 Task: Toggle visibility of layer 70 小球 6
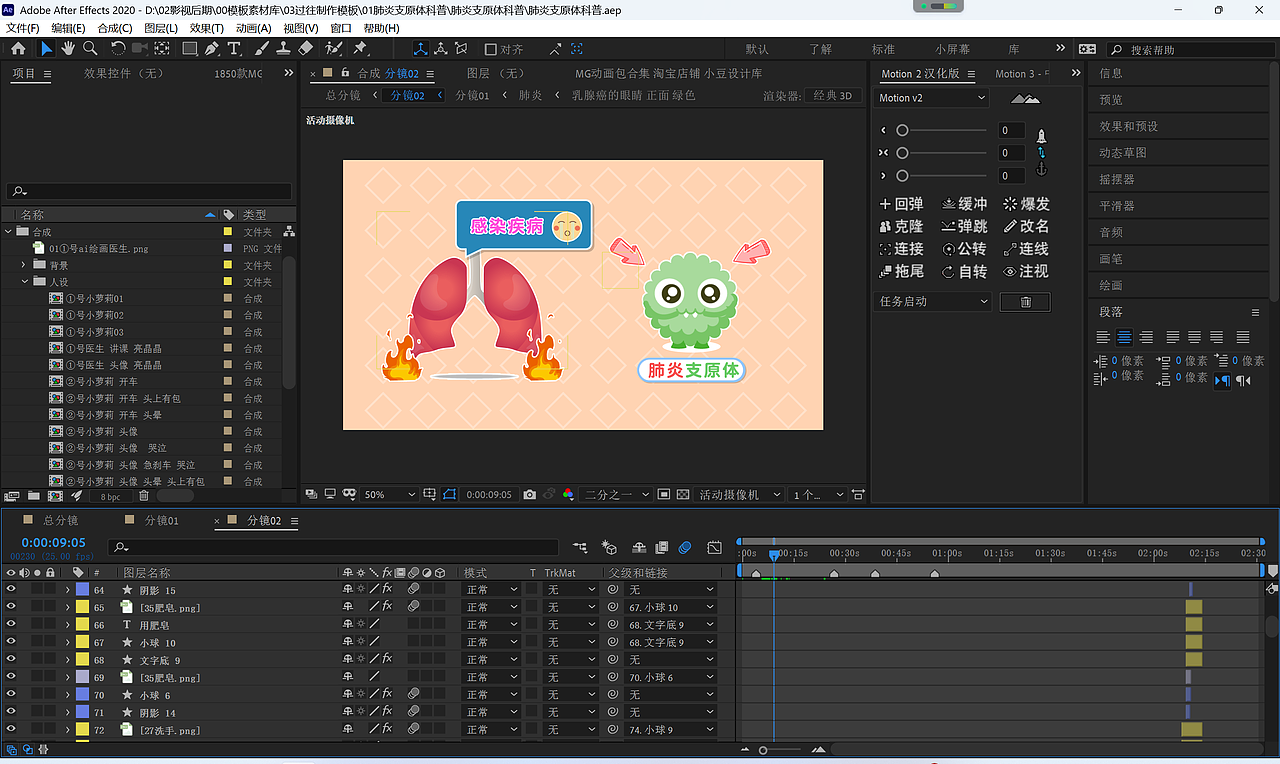[x=11, y=695]
